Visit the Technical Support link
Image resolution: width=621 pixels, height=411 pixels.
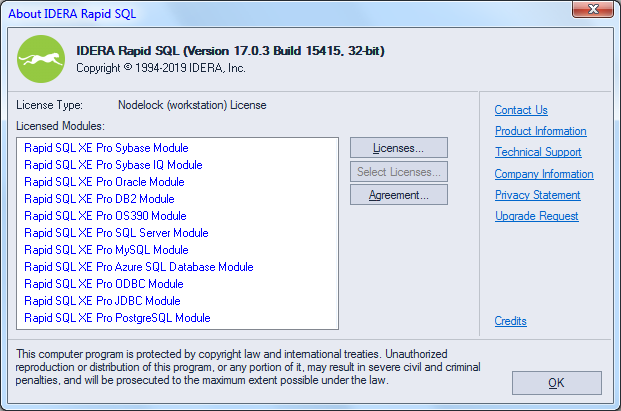click(x=538, y=152)
